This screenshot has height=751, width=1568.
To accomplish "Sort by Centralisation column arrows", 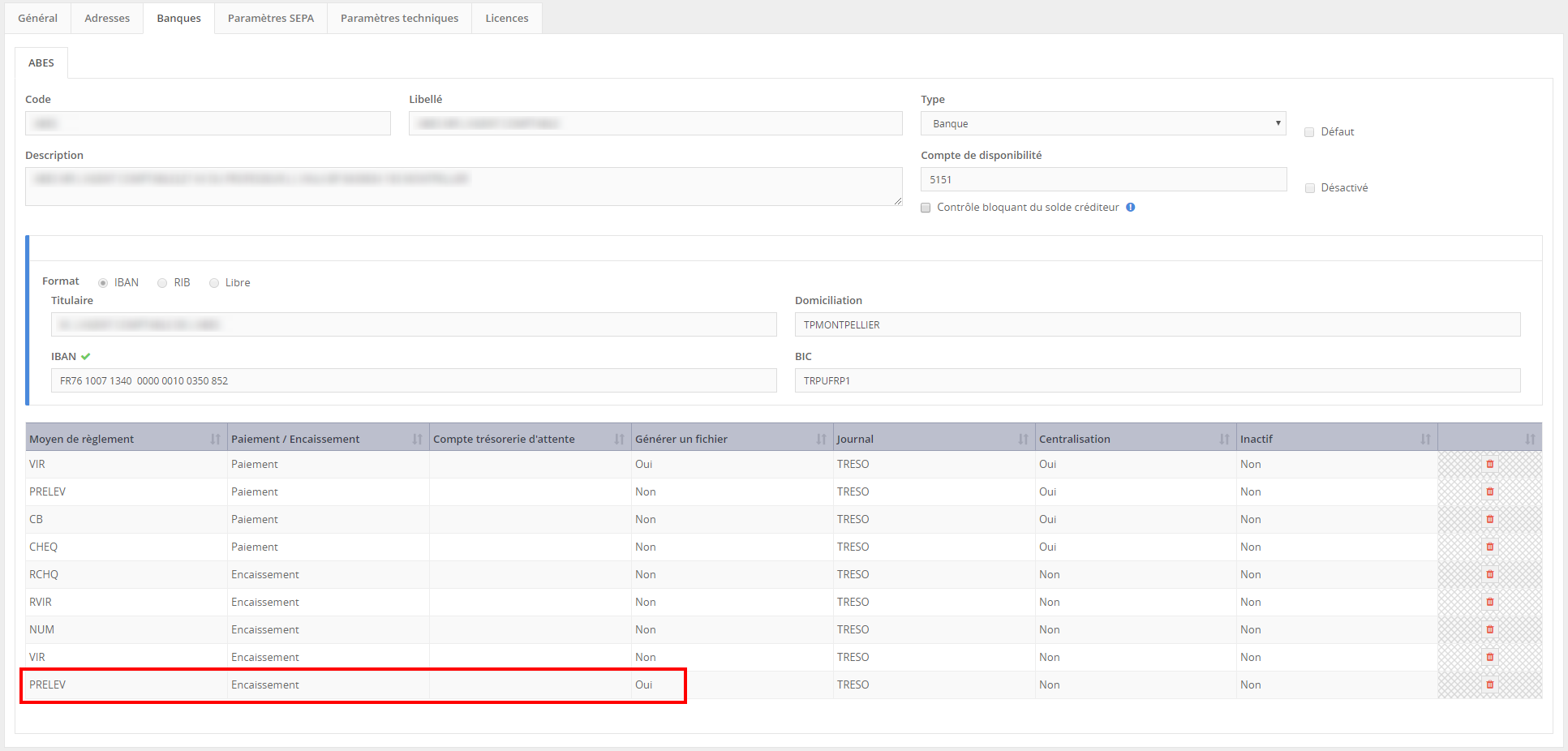I will pos(1224,439).
